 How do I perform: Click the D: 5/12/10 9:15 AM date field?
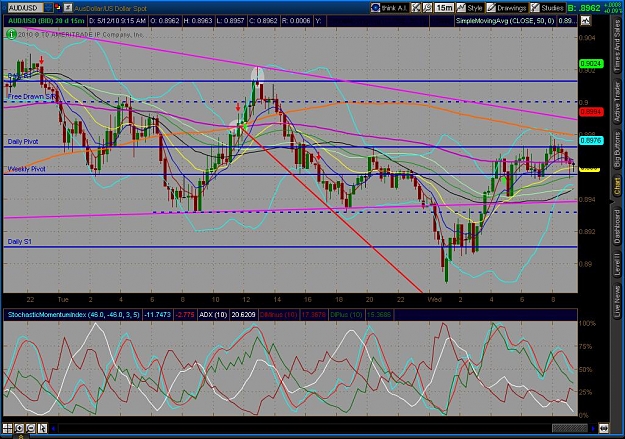(117, 21)
